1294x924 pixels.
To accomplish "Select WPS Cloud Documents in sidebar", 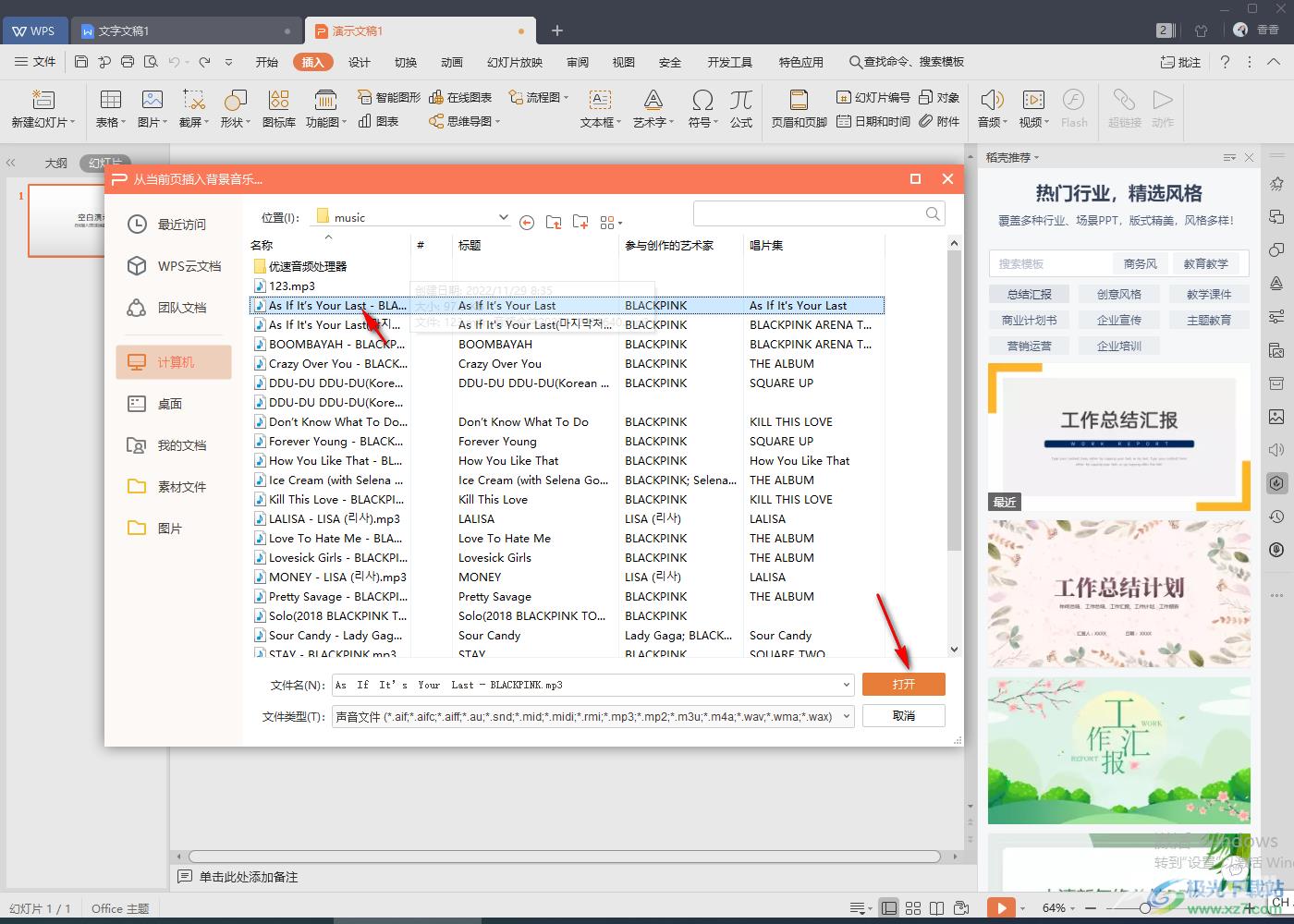I will click(x=174, y=265).
